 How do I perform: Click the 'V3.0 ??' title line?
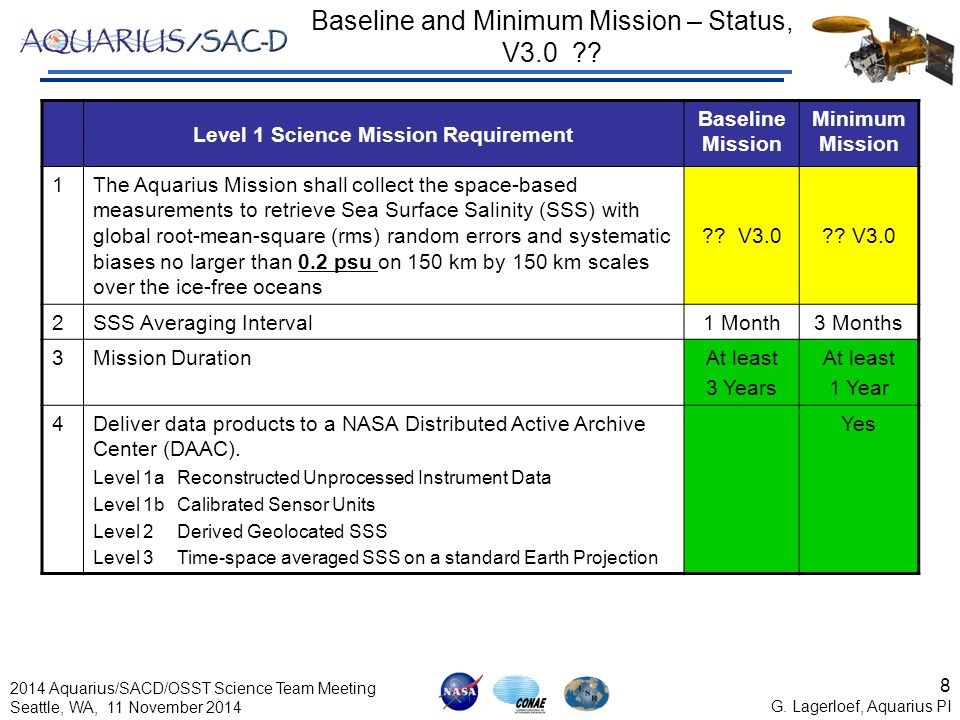click(x=551, y=53)
